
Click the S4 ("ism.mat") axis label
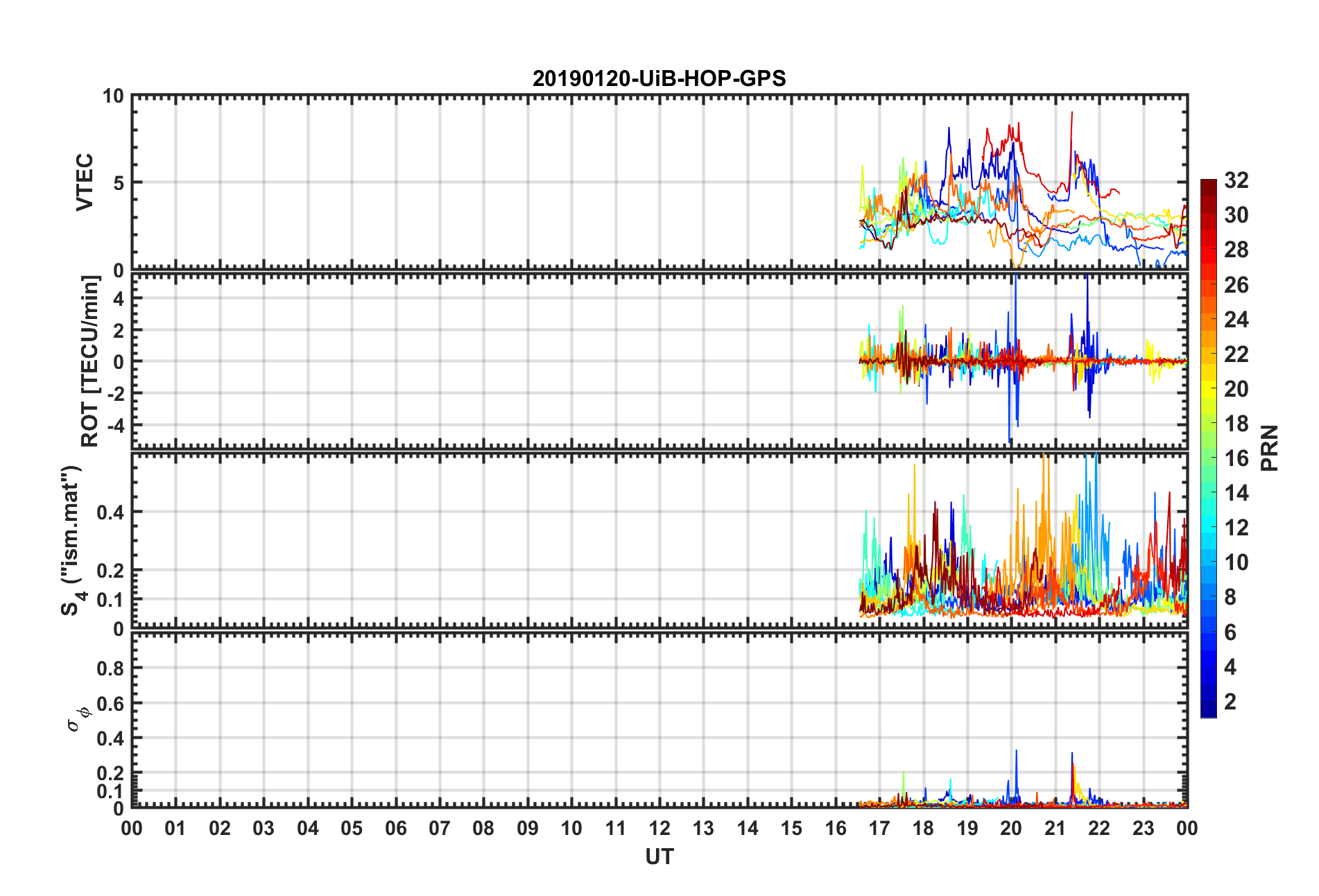click(72, 541)
